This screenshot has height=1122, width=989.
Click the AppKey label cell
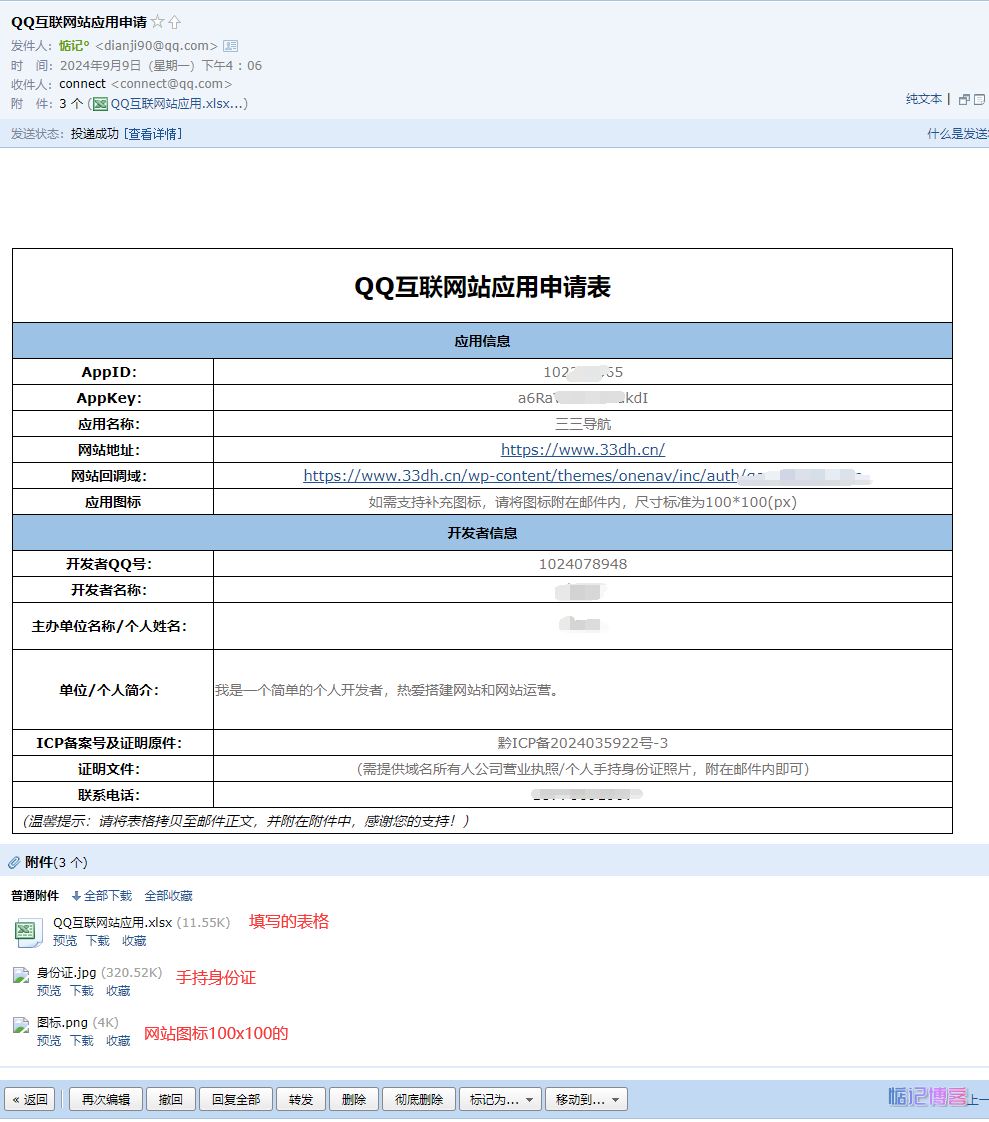[x=113, y=398]
